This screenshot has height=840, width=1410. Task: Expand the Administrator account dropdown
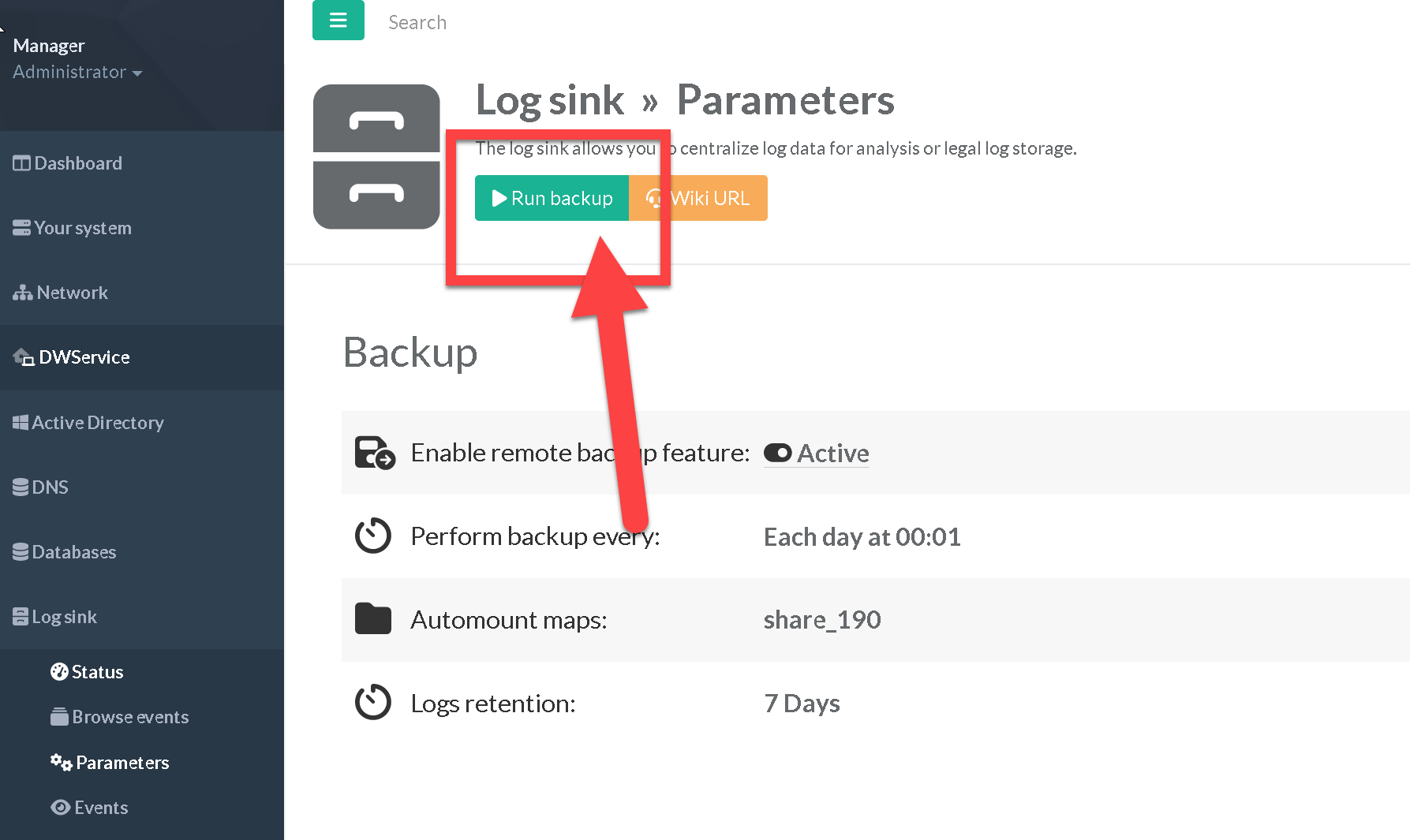tap(77, 72)
